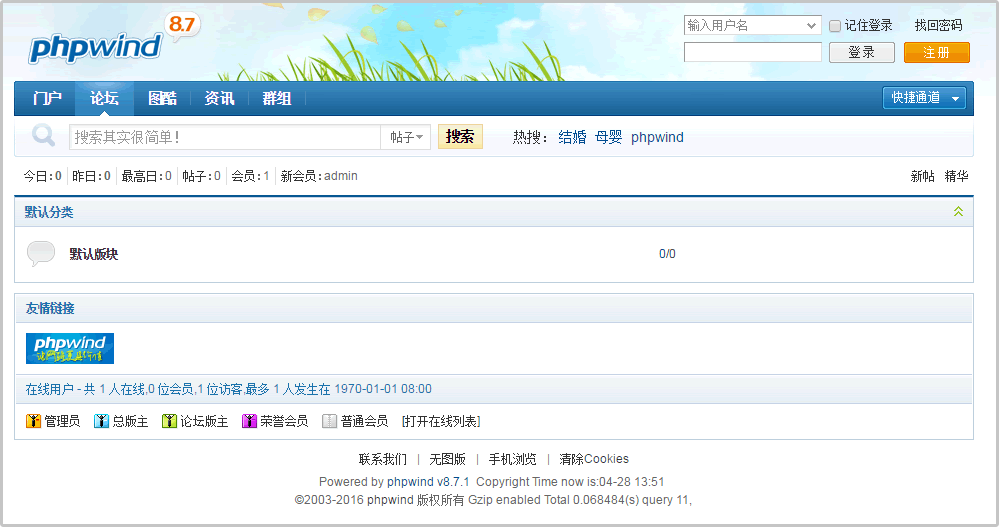
Task: Click the 最高日:0 statistic
Action: click(147, 176)
